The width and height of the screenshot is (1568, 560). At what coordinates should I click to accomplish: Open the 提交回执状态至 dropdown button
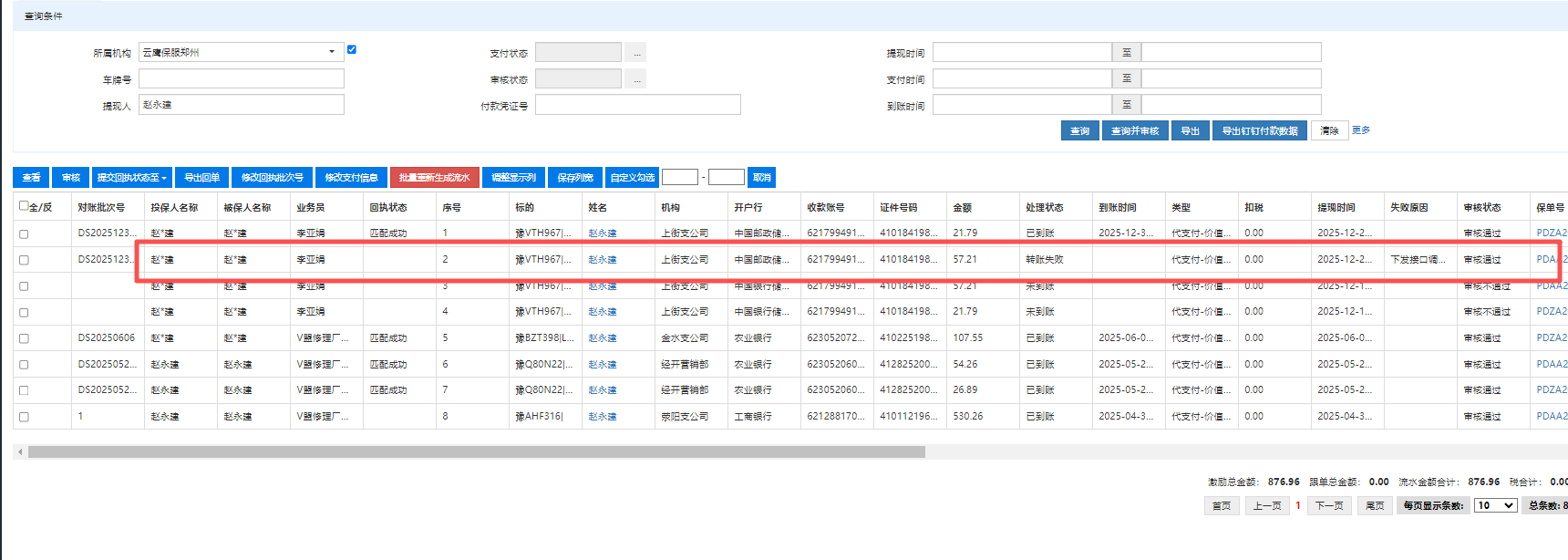click(x=132, y=178)
